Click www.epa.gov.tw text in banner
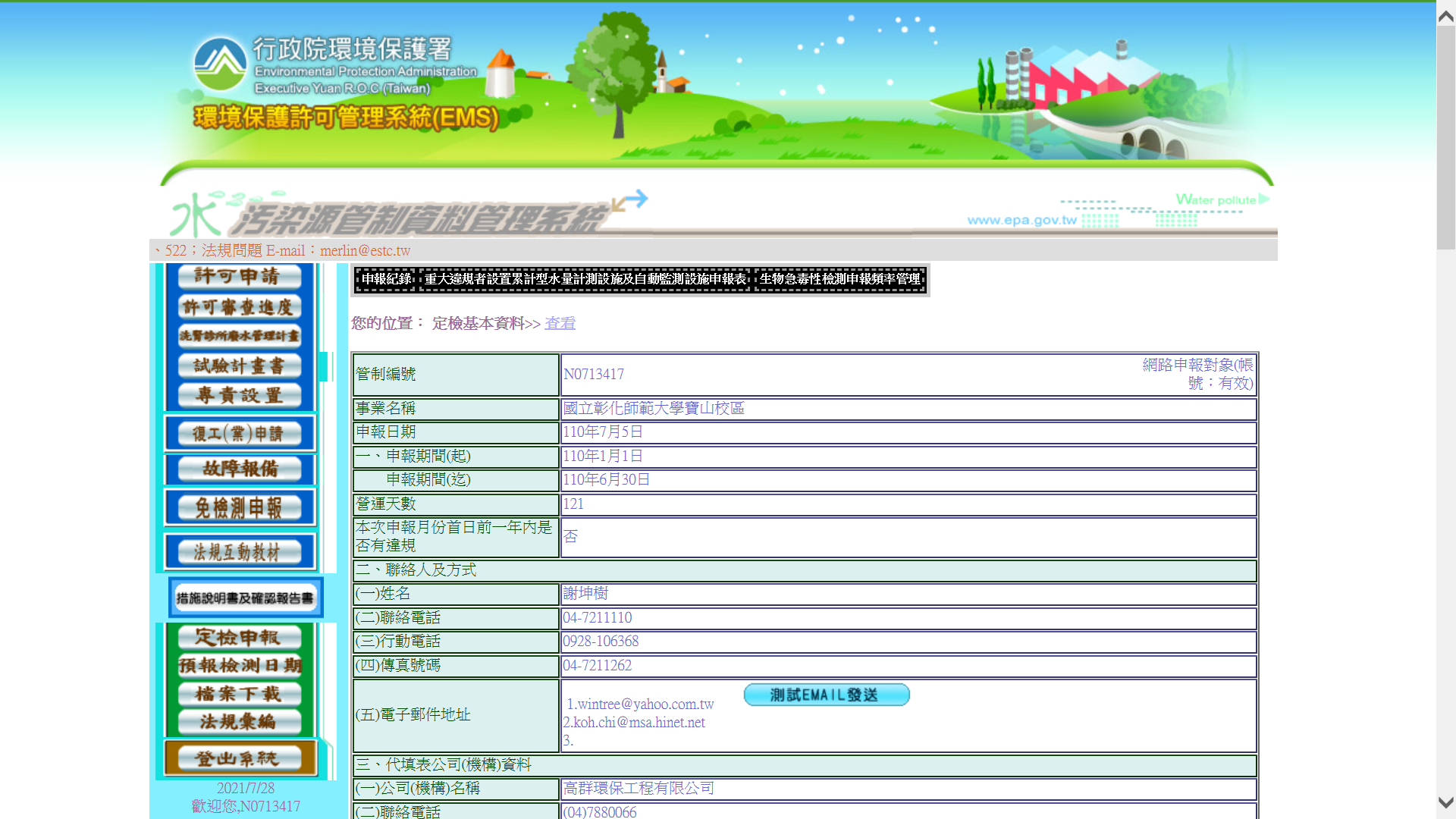The image size is (1456, 819). click(x=1021, y=220)
